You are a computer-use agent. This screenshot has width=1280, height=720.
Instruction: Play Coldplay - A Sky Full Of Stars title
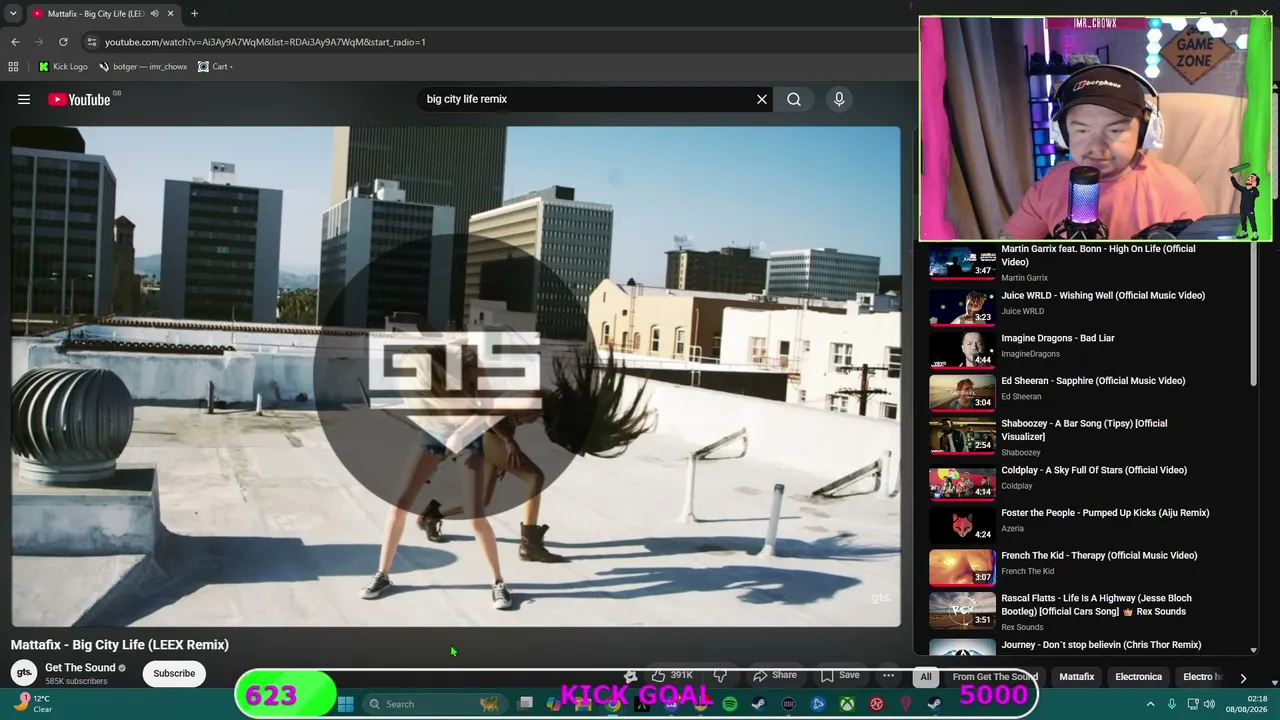[x=1094, y=470]
